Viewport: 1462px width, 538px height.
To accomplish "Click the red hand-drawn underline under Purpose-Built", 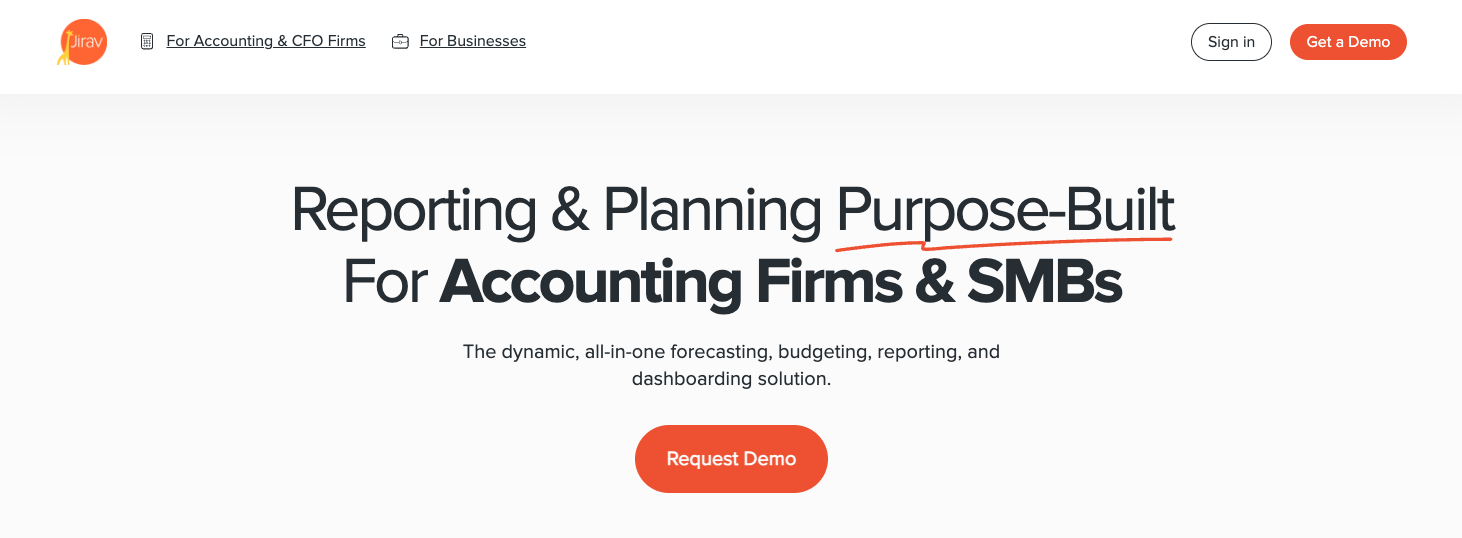I will click(1004, 241).
